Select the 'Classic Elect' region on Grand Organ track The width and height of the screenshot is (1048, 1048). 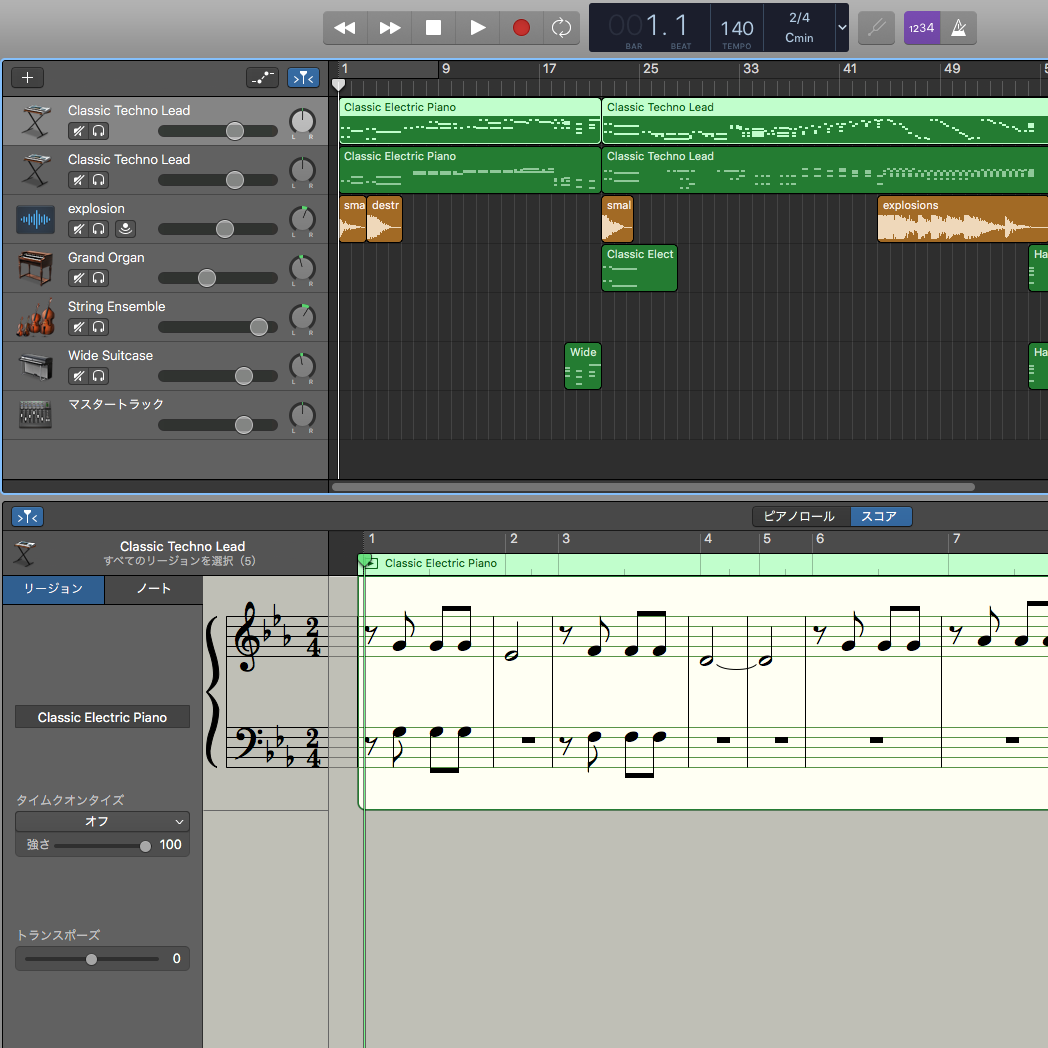640,268
